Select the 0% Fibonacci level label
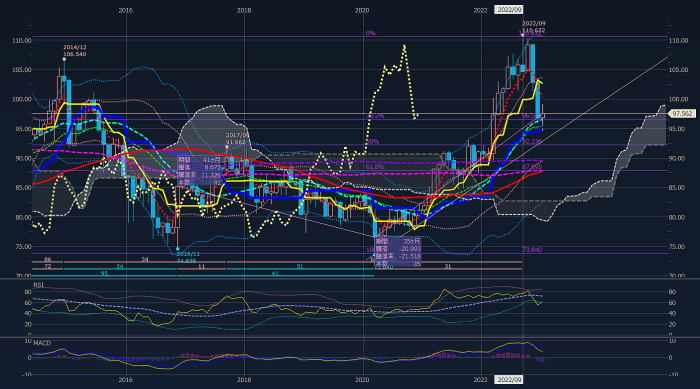Image resolution: width=700 pixels, height=389 pixels. tap(370, 33)
